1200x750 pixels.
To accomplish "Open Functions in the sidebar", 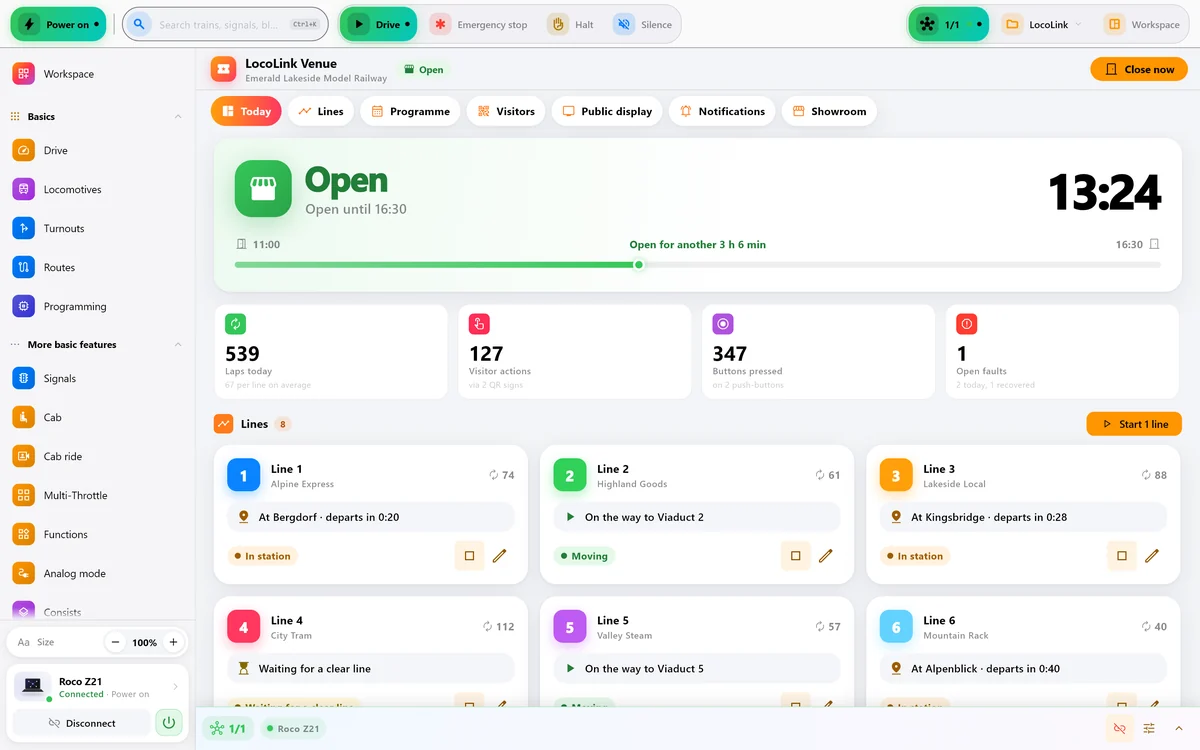I will 97,534.
